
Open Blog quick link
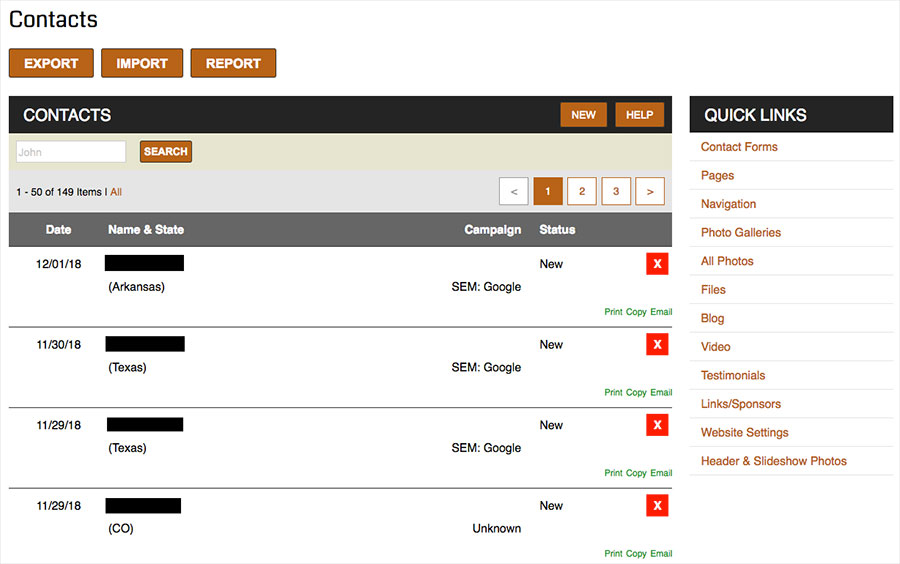712,318
